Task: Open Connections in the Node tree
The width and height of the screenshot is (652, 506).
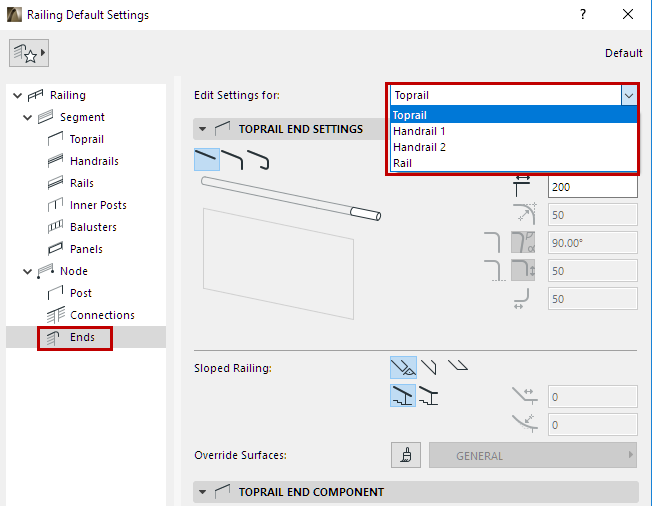Action: pyautogui.click(x=102, y=315)
